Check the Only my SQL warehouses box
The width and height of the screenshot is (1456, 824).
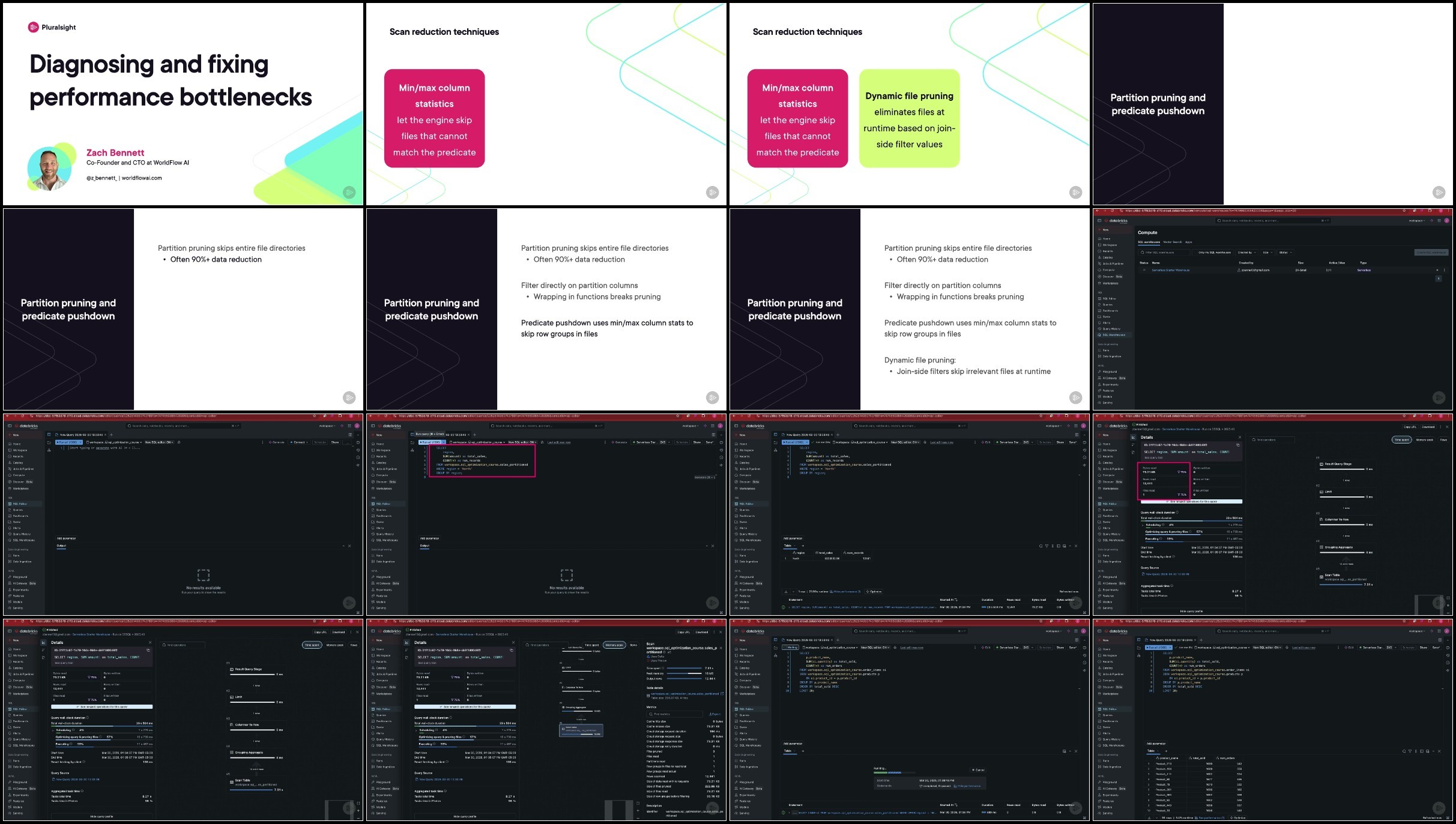[x=1198, y=253]
